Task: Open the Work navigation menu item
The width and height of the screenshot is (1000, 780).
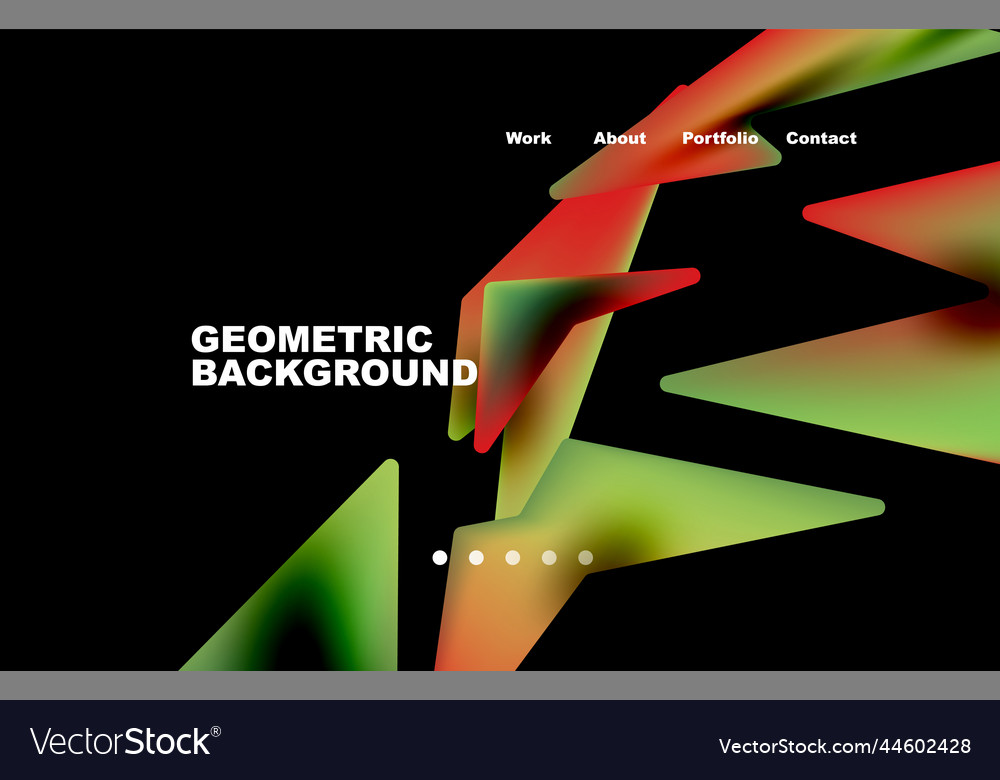Action: [x=528, y=139]
